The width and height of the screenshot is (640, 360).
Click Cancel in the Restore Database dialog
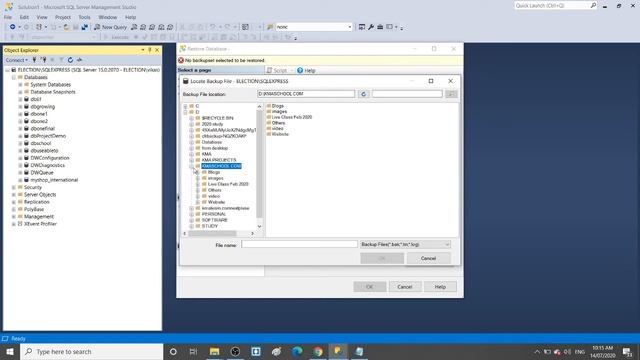[404, 287]
